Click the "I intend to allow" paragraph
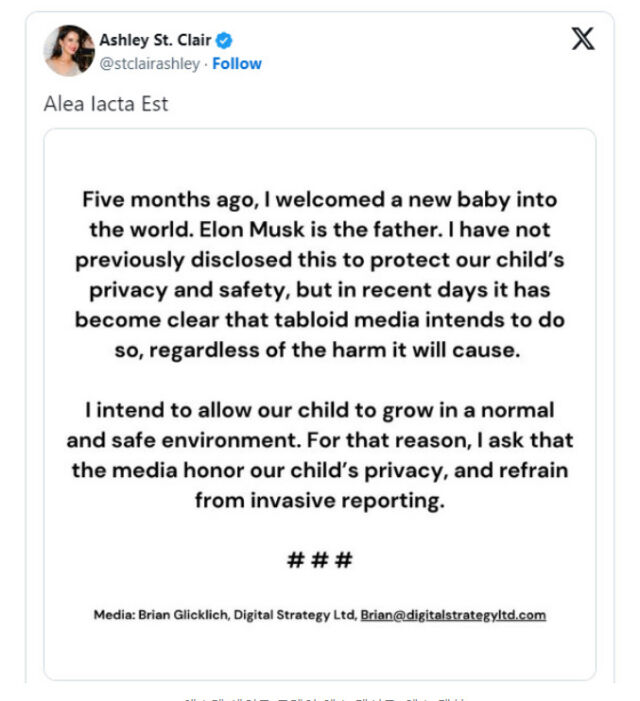The image size is (640, 701). pos(320,411)
